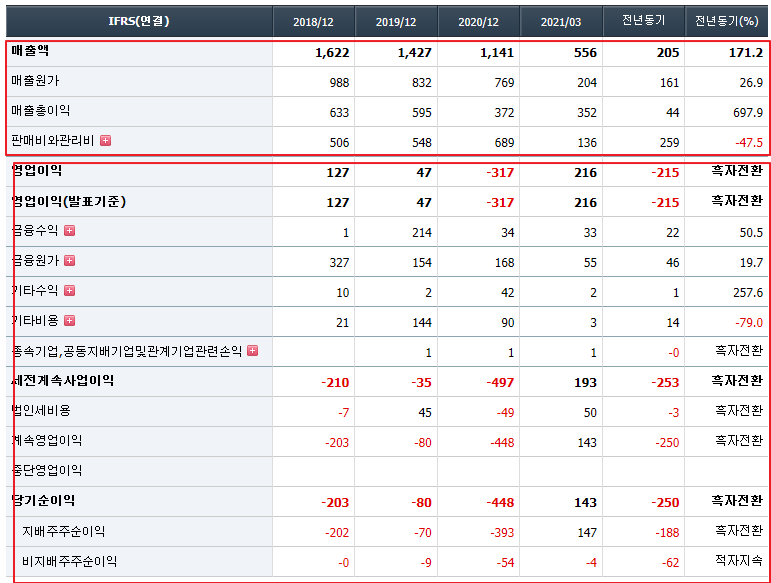Click the 세전계속사업이익 row label
The height and width of the screenshot is (583, 771).
(x=63, y=381)
